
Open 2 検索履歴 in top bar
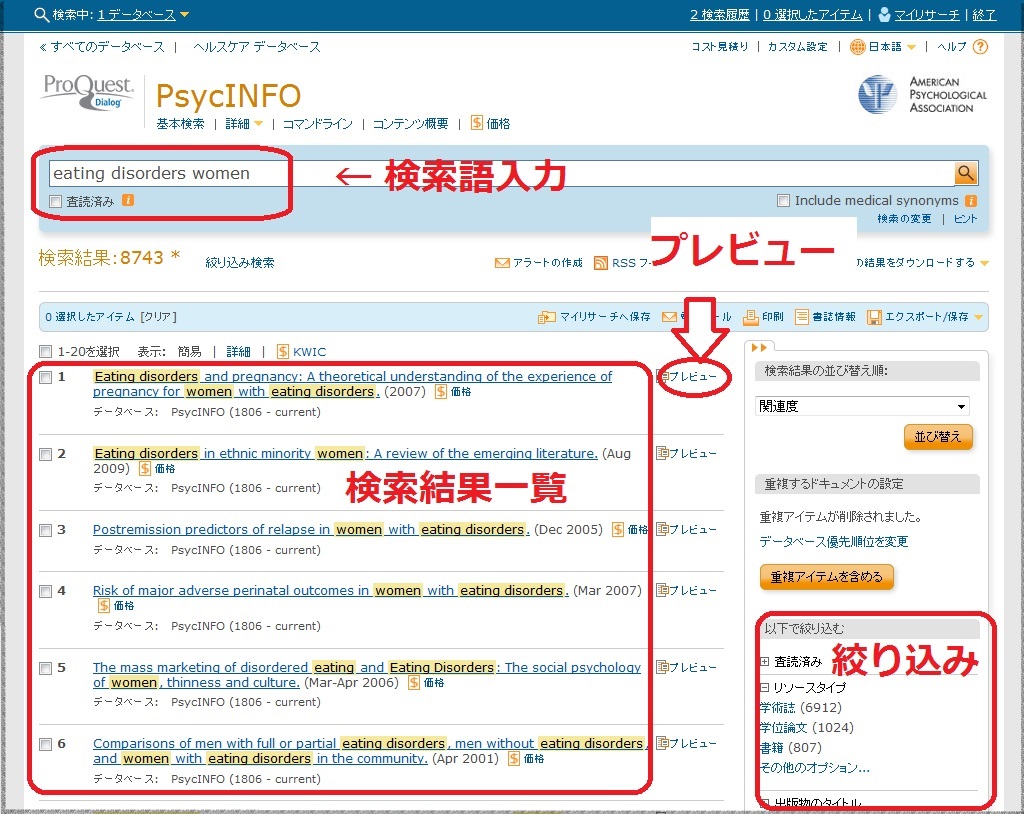click(x=720, y=14)
